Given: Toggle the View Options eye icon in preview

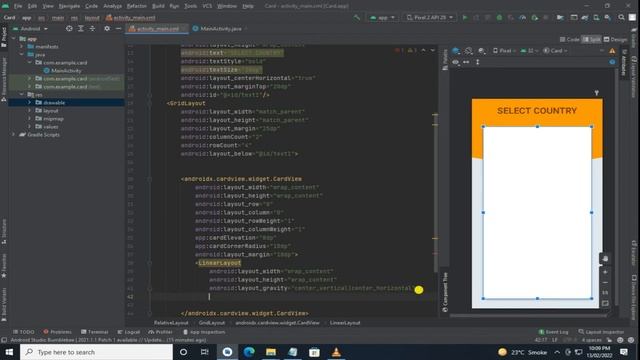Looking at the screenshot, I should [x=456, y=62].
